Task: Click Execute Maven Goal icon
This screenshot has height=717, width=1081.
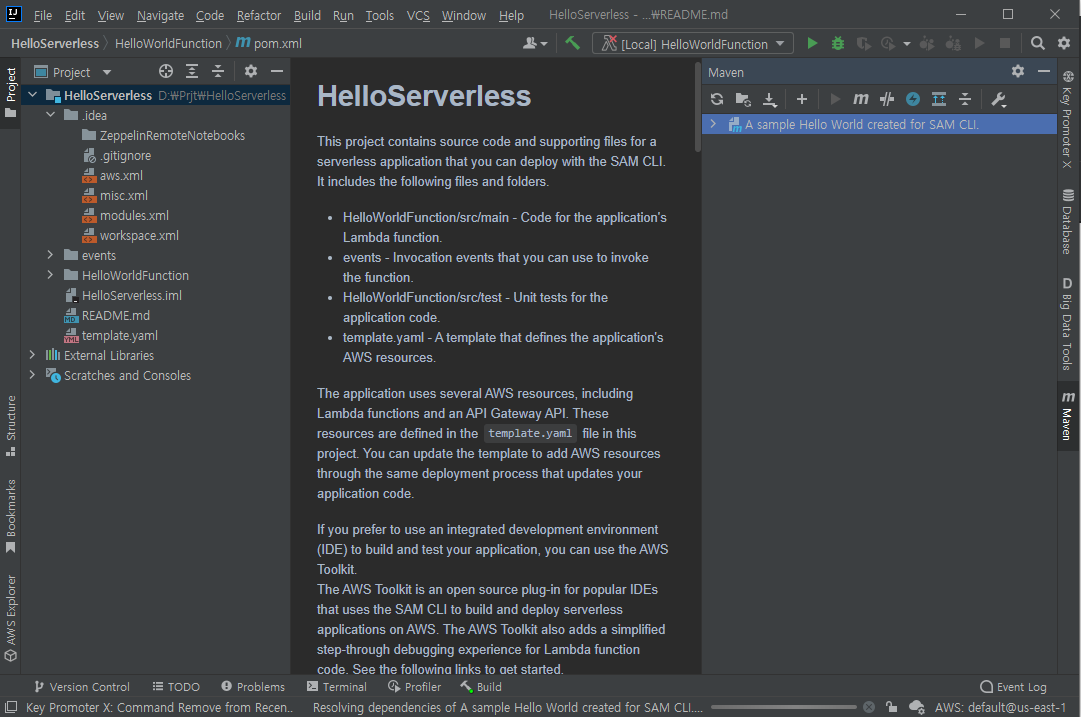Action: [x=861, y=99]
